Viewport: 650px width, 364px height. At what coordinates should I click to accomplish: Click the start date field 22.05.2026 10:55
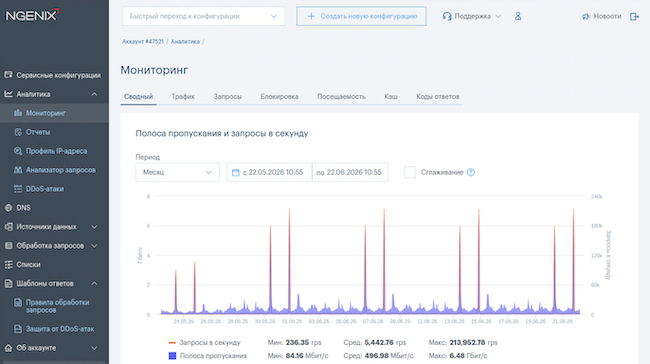[269, 172]
